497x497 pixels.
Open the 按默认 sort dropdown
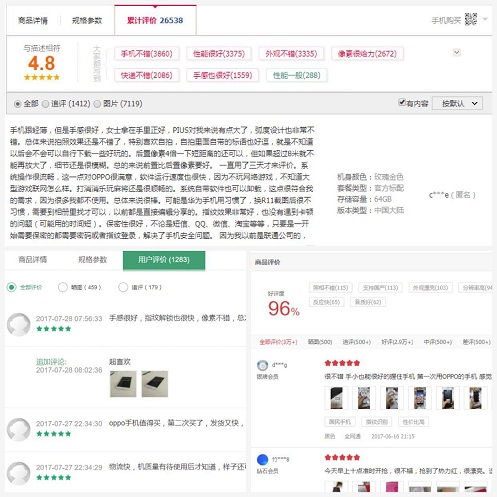pos(457,104)
